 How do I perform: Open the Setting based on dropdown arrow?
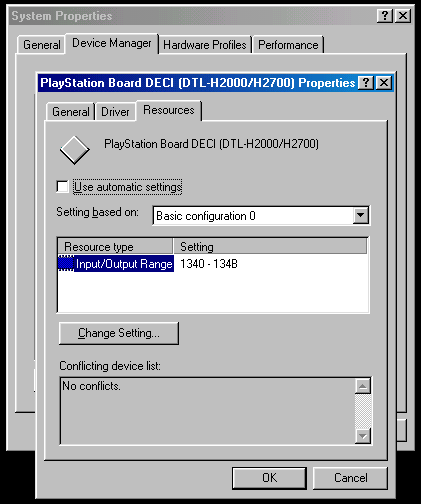pyautogui.click(x=360, y=215)
